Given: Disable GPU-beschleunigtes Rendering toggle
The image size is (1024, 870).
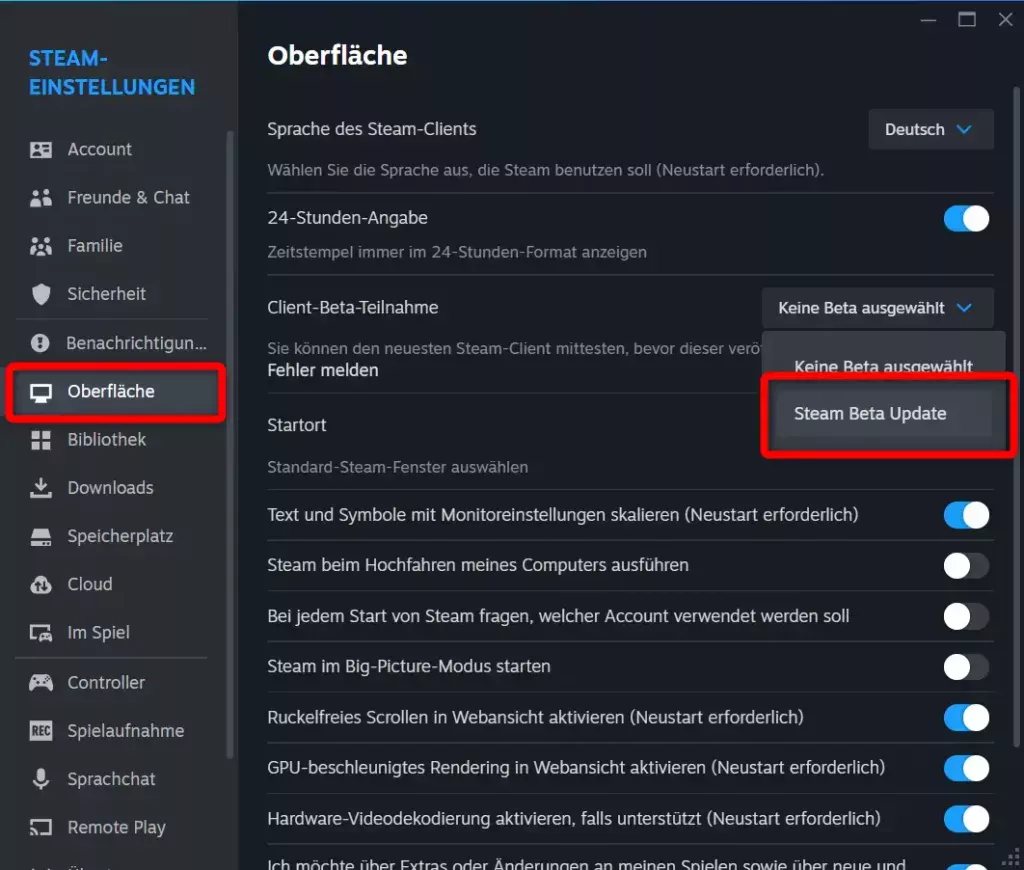Looking at the screenshot, I should point(966,768).
